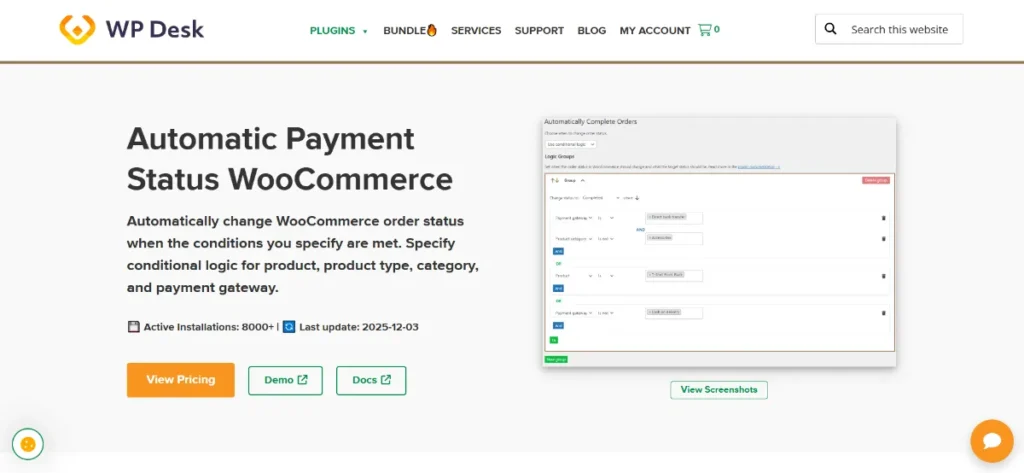Click the 'Automatically change WooCommerce order status' paragraph
Viewport: 1024px width, 473px height.
(x=303, y=254)
